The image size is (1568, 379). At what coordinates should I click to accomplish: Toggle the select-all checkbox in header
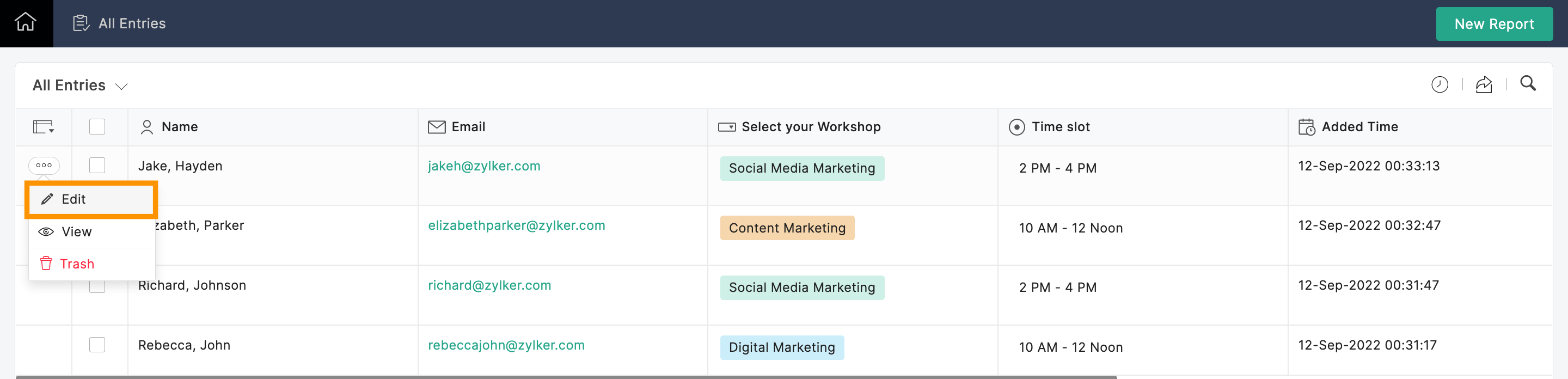tap(97, 126)
